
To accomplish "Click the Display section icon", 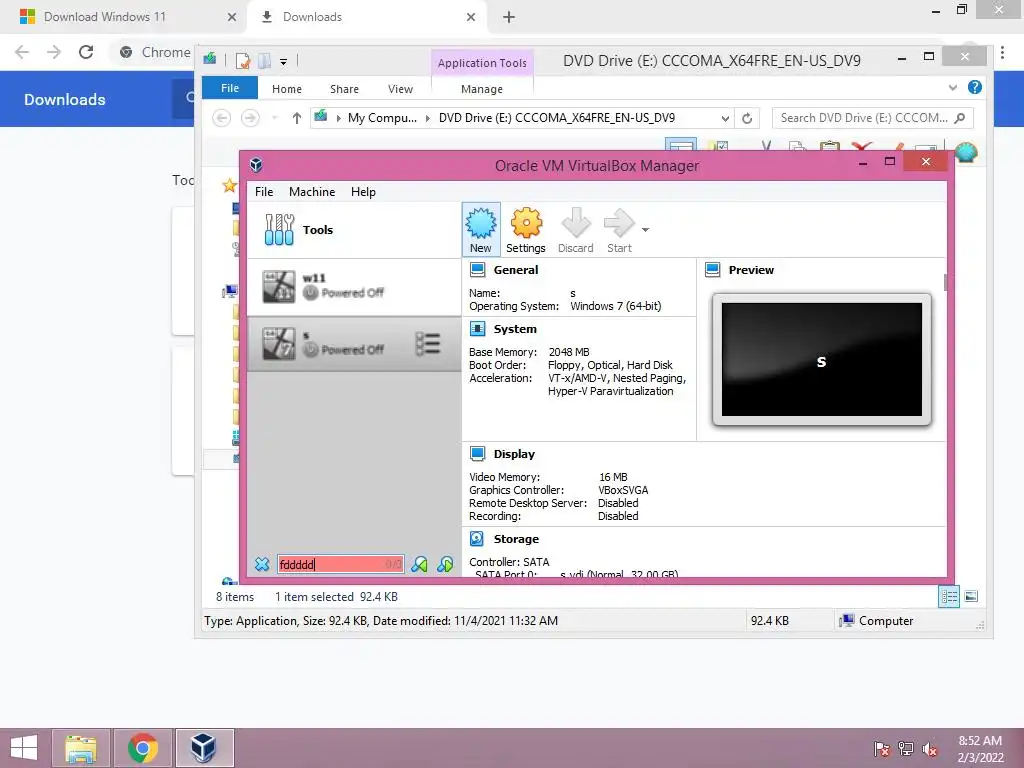I will (477, 454).
